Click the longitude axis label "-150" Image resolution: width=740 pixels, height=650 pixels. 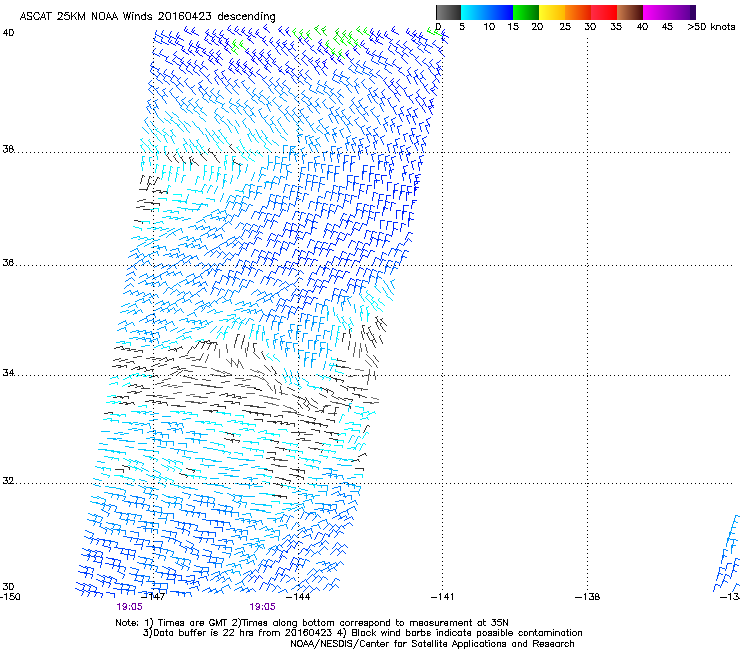(10, 597)
